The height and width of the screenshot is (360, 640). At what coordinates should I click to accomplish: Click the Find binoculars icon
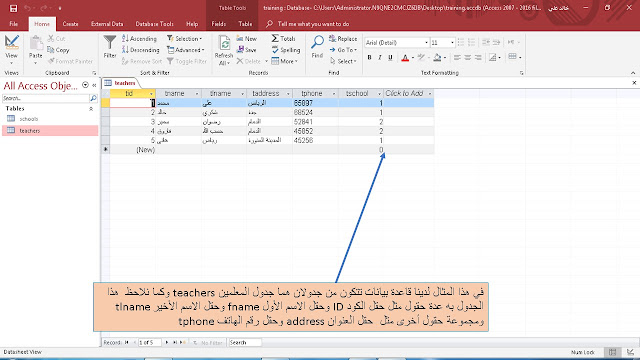[x=317, y=42]
